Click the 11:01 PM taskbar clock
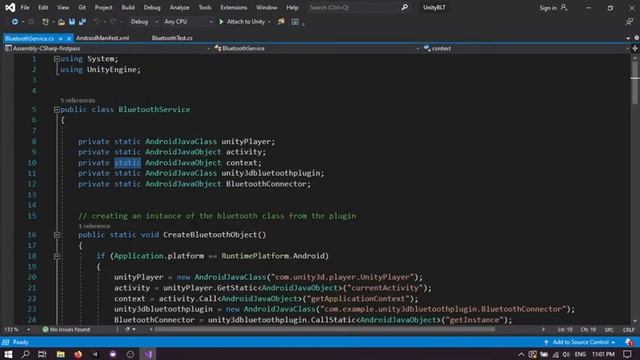 pyautogui.click(x=603, y=354)
